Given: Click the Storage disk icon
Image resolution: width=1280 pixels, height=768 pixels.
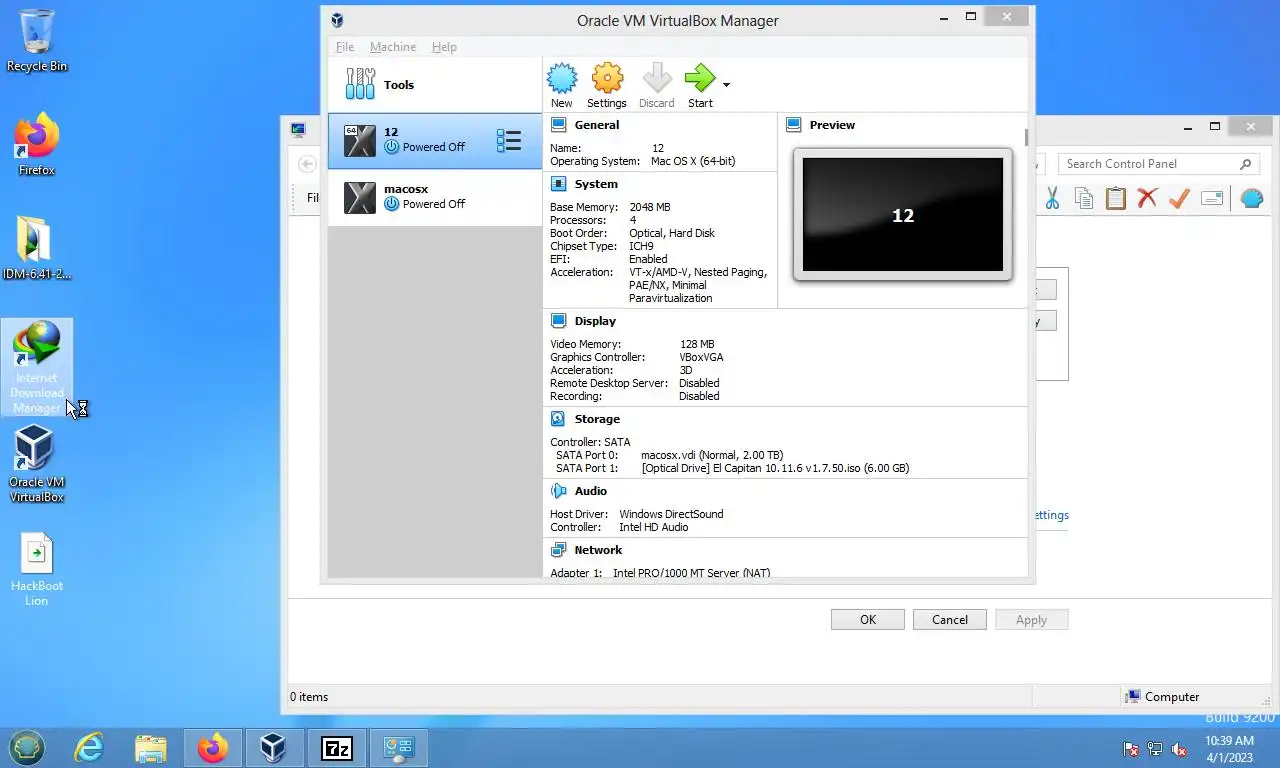Looking at the screenshot, I should point(558,419).
